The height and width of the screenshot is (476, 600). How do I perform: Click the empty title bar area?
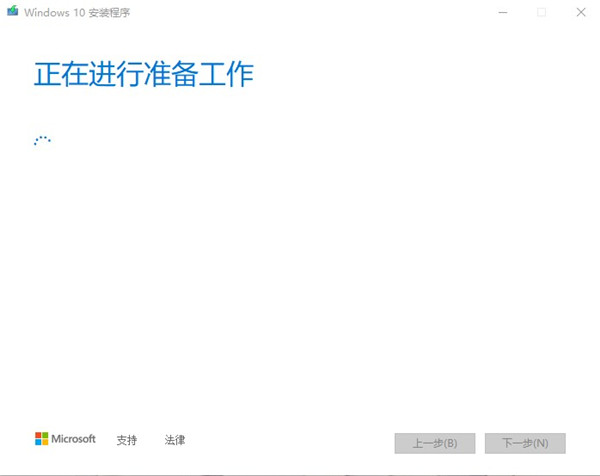coord(306,12)
